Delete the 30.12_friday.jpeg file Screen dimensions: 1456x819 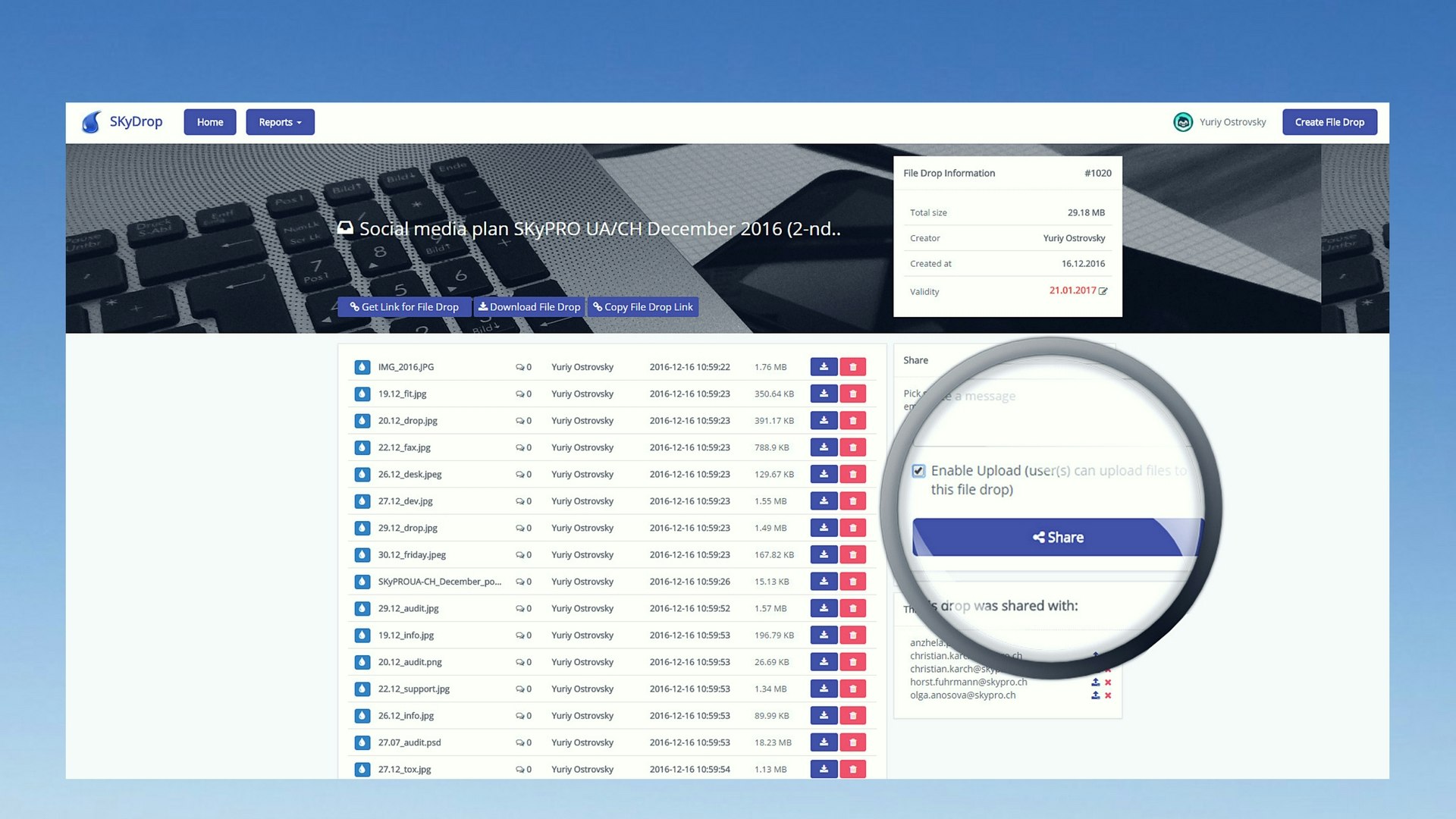(x=852, y=554)
